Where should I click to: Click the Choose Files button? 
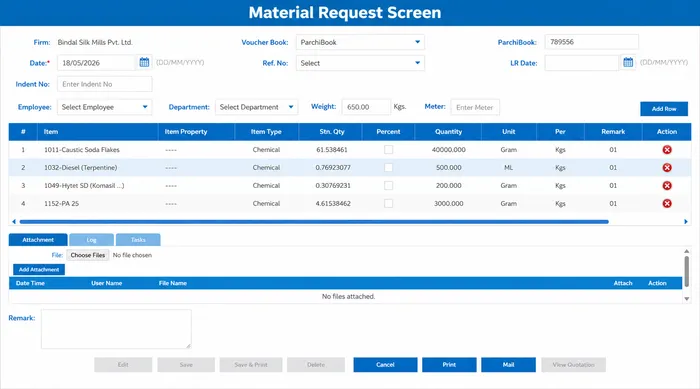pos(88,255)
